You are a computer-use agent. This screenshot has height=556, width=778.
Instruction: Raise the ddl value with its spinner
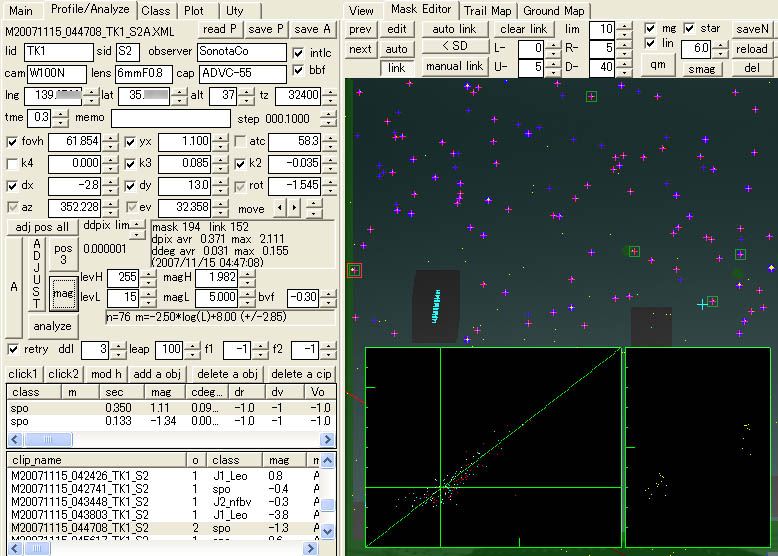(118, 345)
